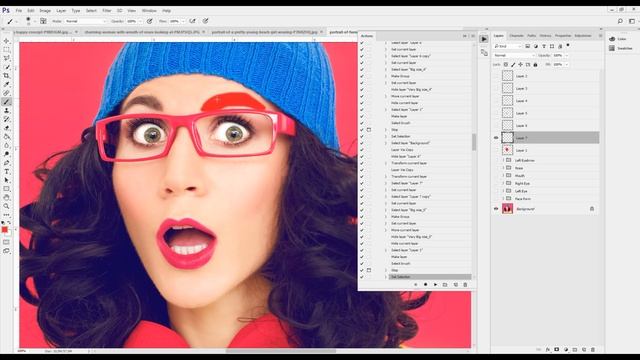Click stop recording in Actions panel
The width and height of the screenshot is (640, 360).
pyautogui.click(x=416, y=284)
